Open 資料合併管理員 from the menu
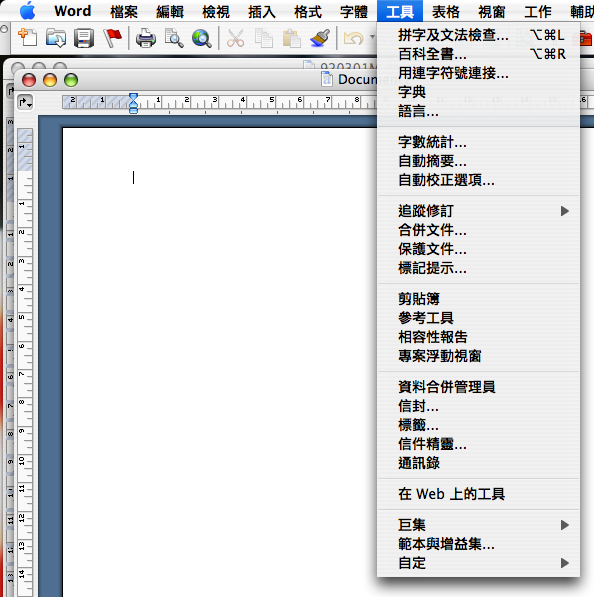 (x=478, y=387)
